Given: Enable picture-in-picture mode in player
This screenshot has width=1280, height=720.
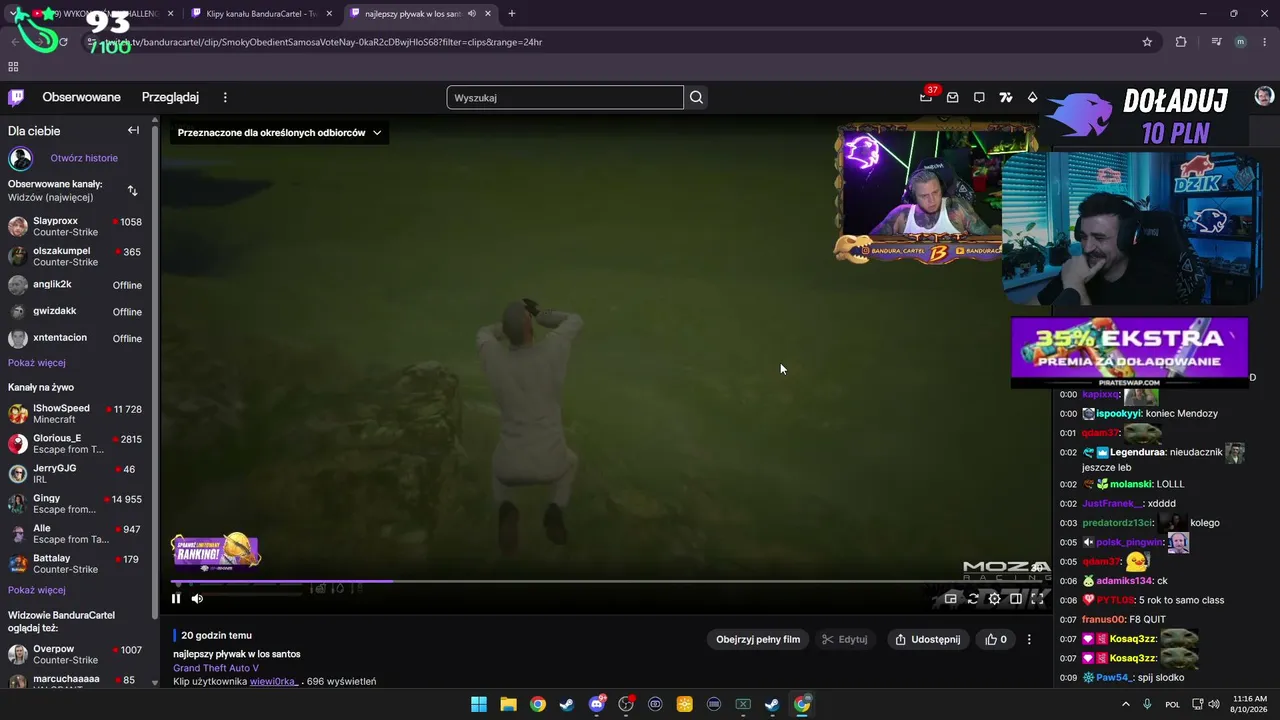Looking at the screenshot, I should [950, 599].
